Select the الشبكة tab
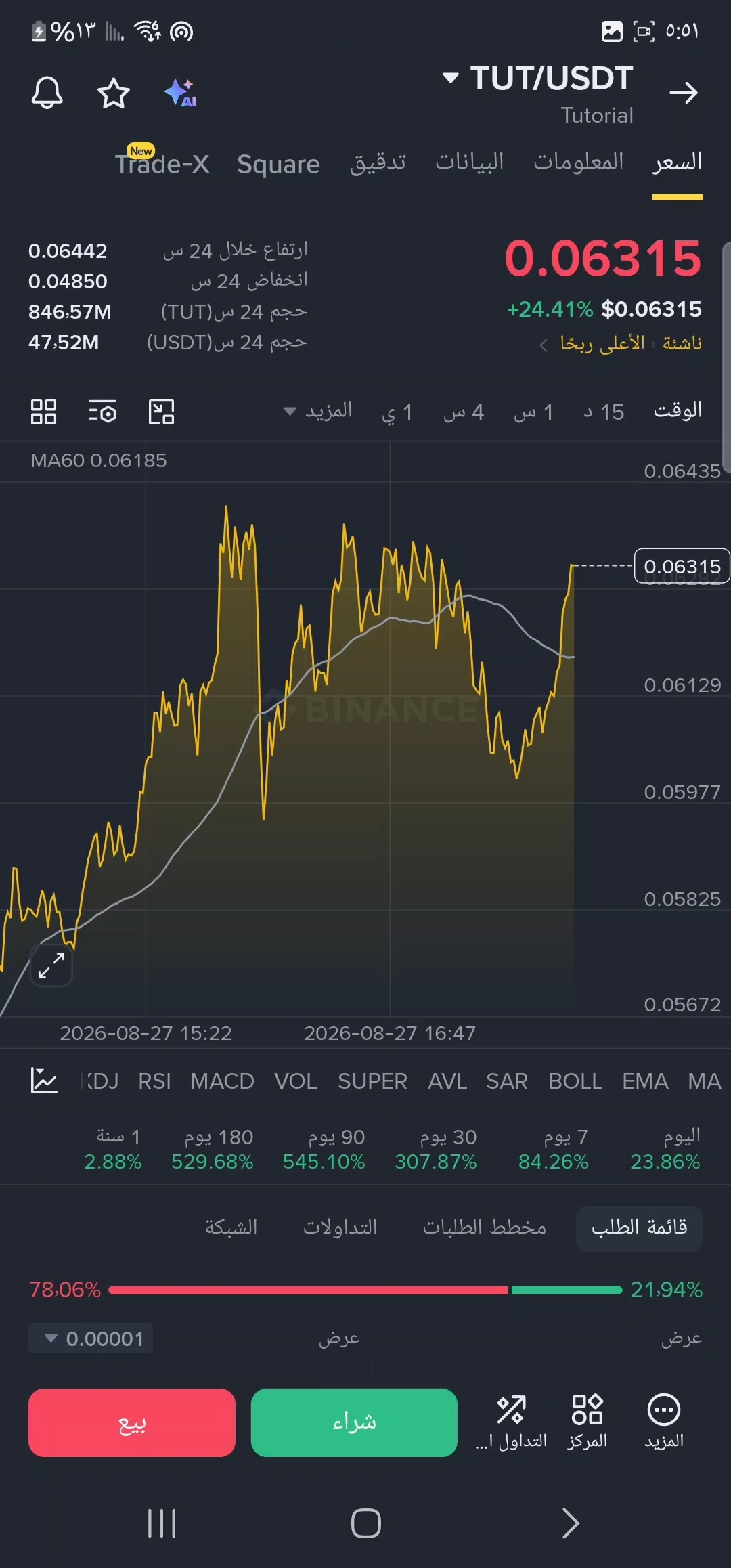The height and width of the screenshot is (1568, 731). [231, 1227]
